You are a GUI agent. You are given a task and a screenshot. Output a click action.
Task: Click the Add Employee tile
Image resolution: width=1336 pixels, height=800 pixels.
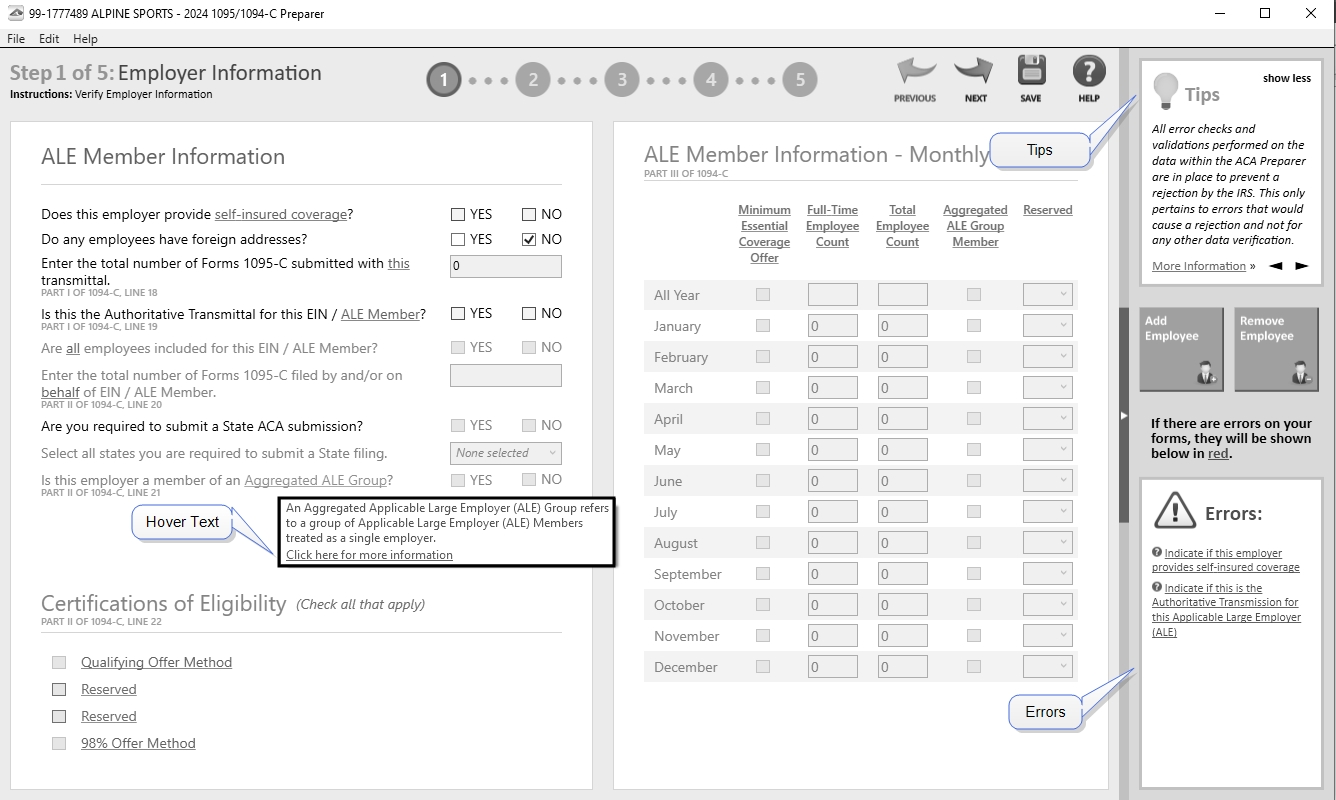pos(1181,348)
